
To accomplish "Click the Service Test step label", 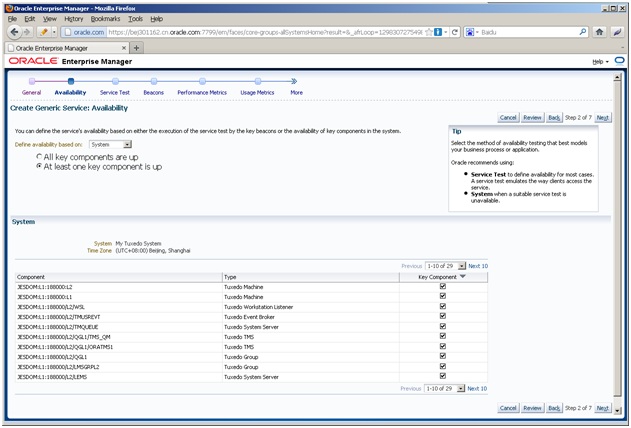I will 115,93.
